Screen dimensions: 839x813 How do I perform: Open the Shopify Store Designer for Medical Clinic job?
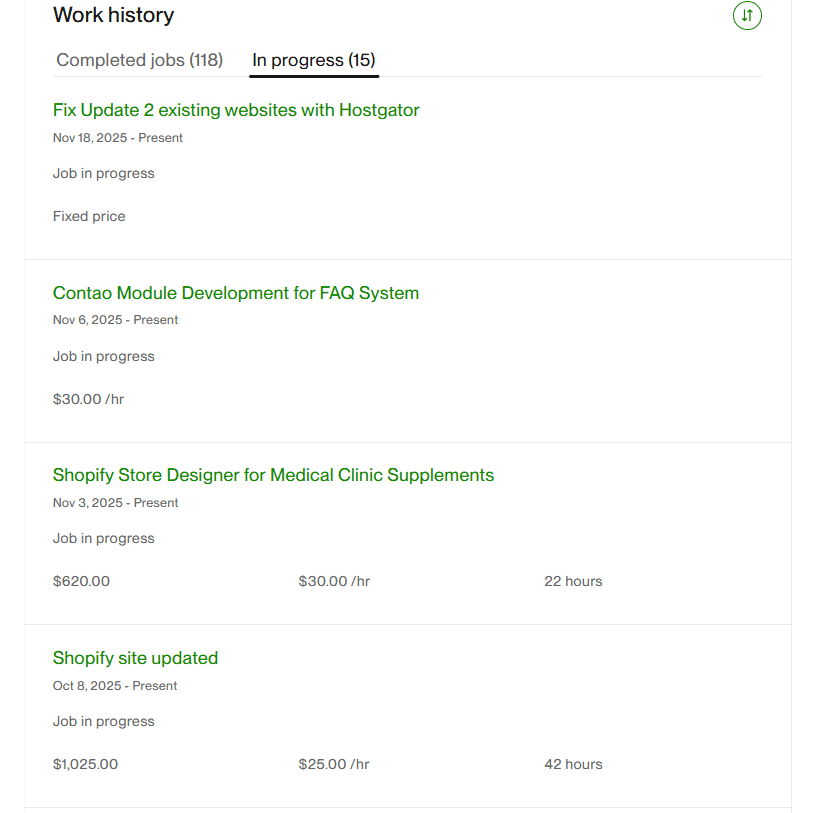[x=273, y=475]
